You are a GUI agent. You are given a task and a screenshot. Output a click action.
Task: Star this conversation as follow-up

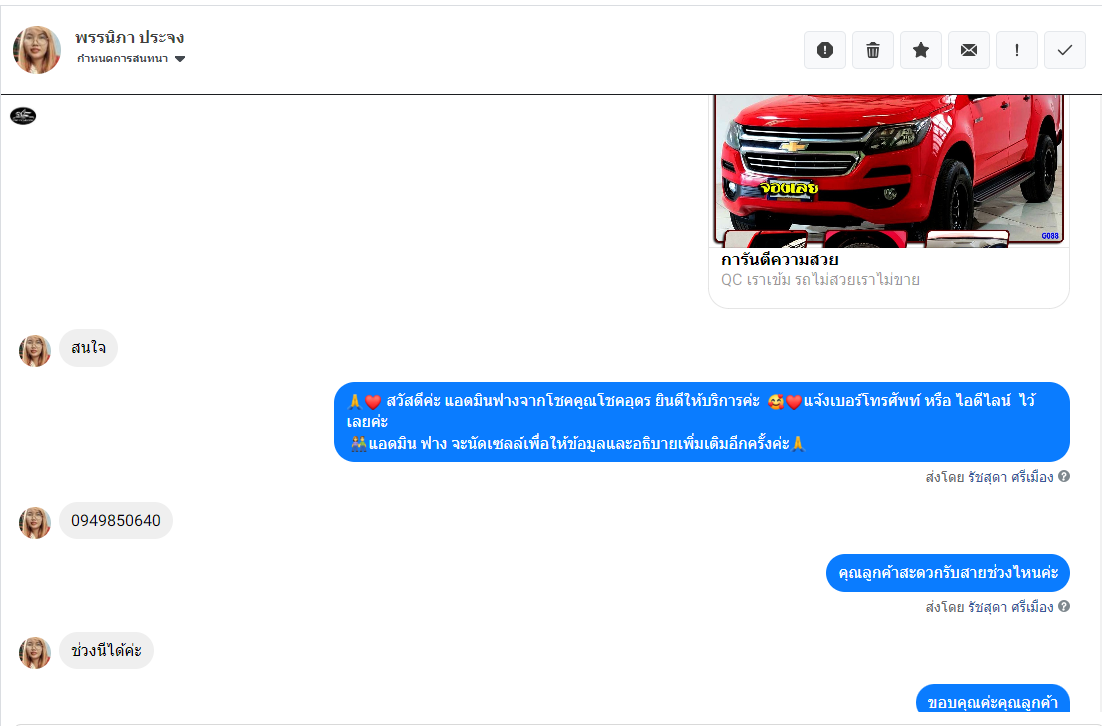coord(921,50)
